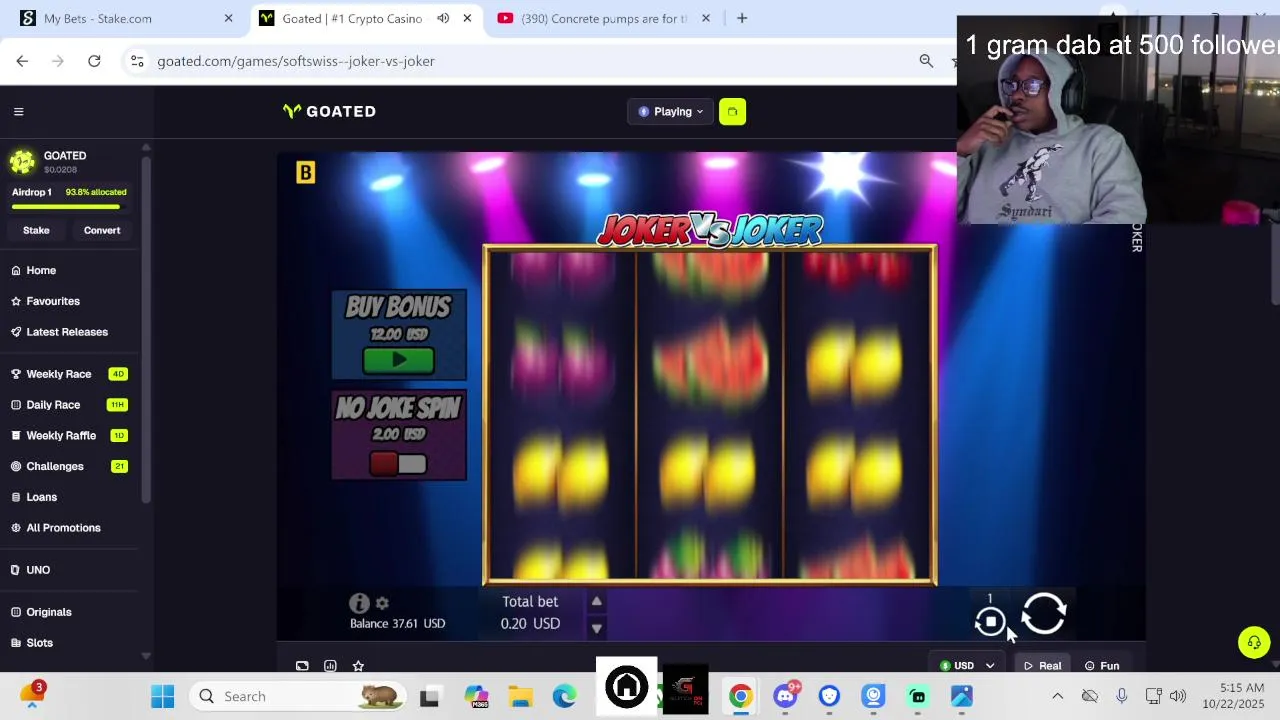Open Chrome from the taskbar
Image resolution: width=1280 pixels, height=720 pixels.
pos(740,696)
